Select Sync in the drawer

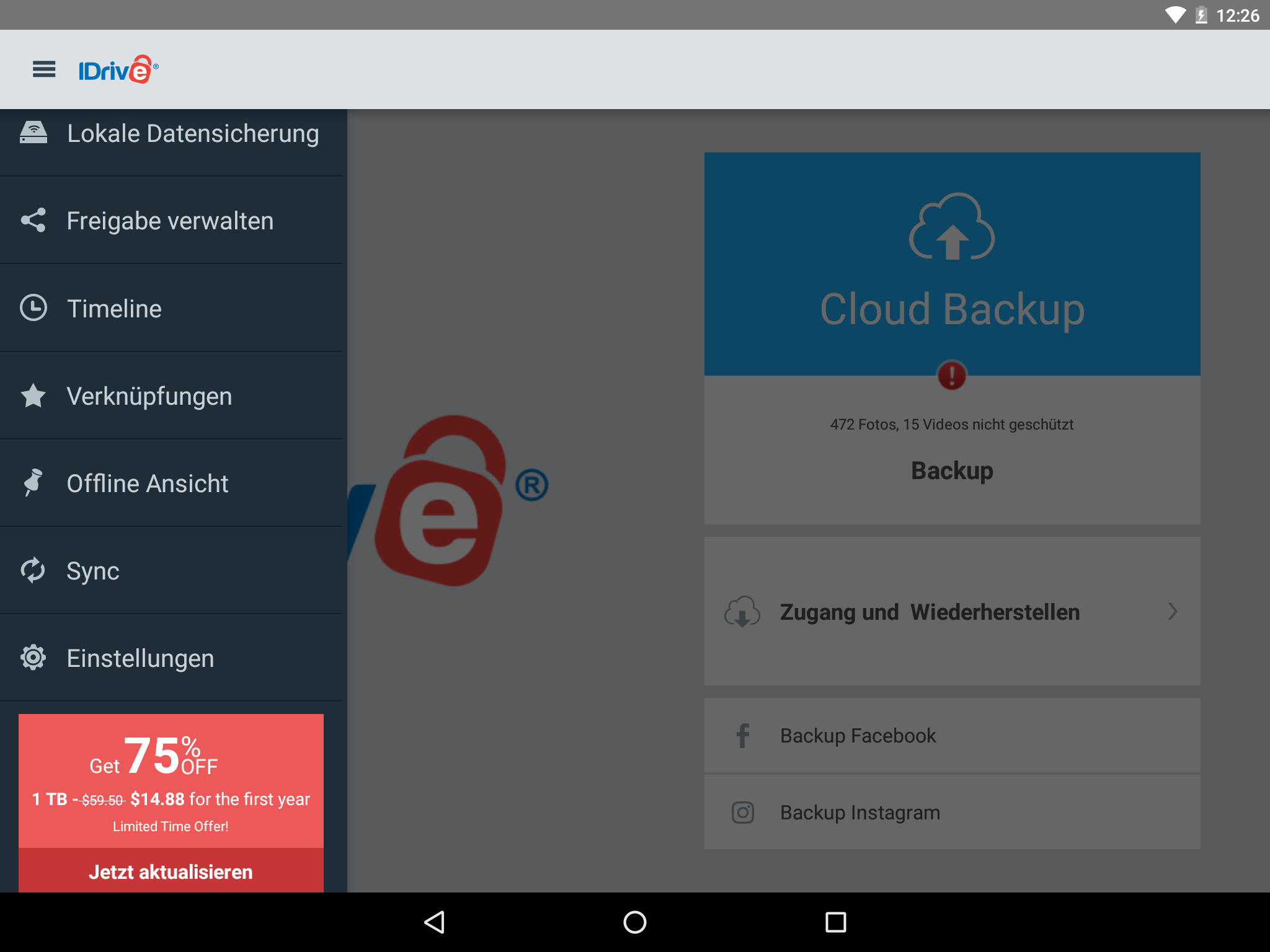(171, 570)
